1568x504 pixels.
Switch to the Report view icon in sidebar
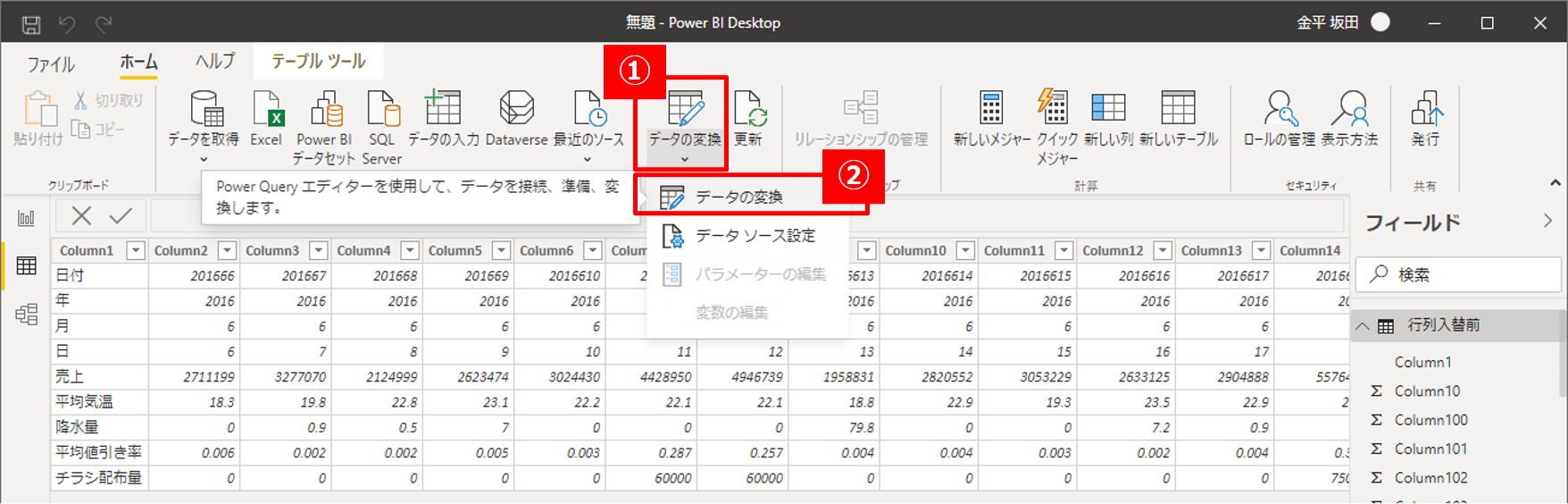[27, 219]
